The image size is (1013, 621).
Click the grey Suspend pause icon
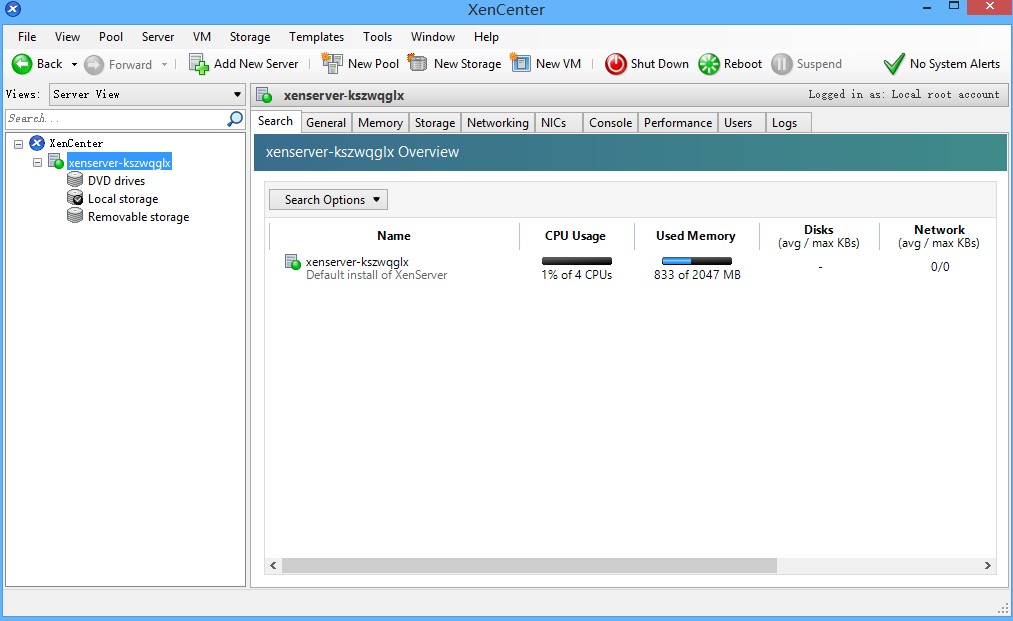pos(782,64)
